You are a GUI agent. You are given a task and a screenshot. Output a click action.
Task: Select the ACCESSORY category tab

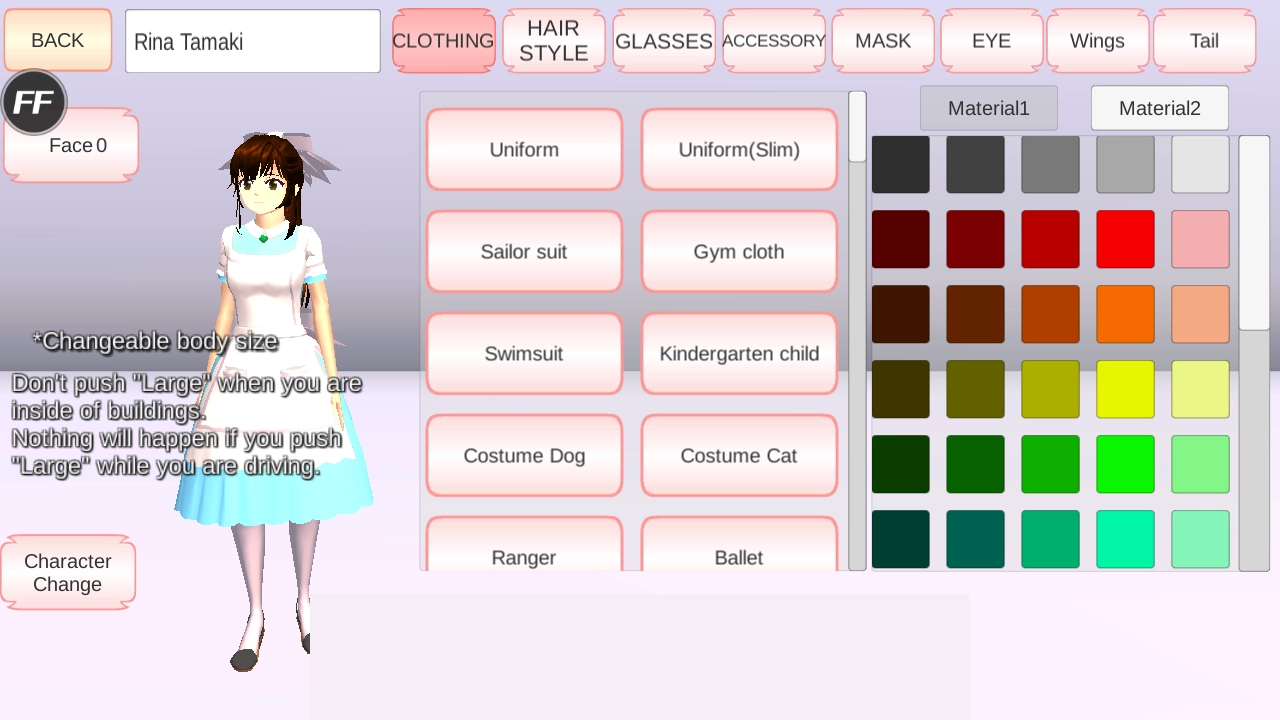click(773, 41)
